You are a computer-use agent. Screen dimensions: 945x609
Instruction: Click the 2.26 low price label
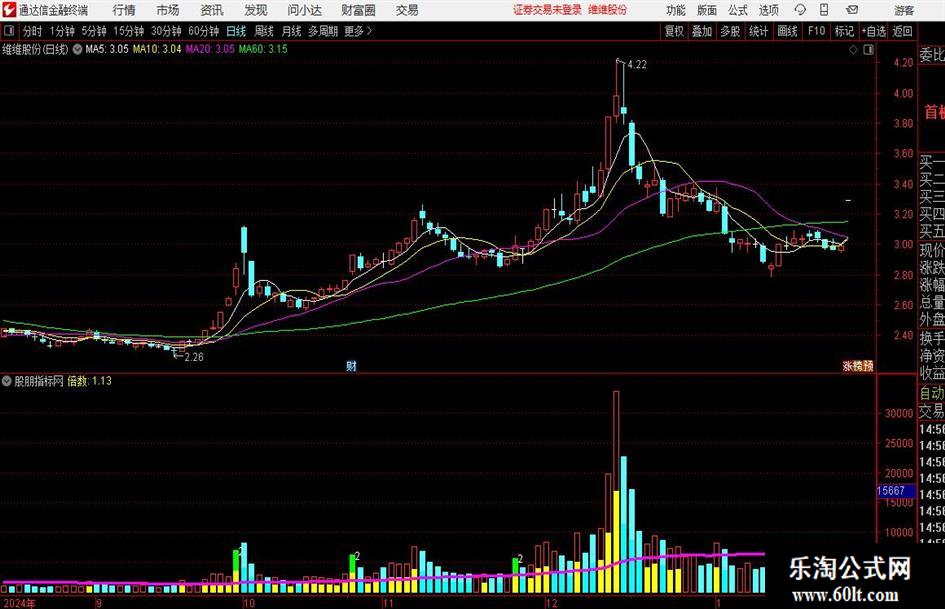(x=194, y=357)
